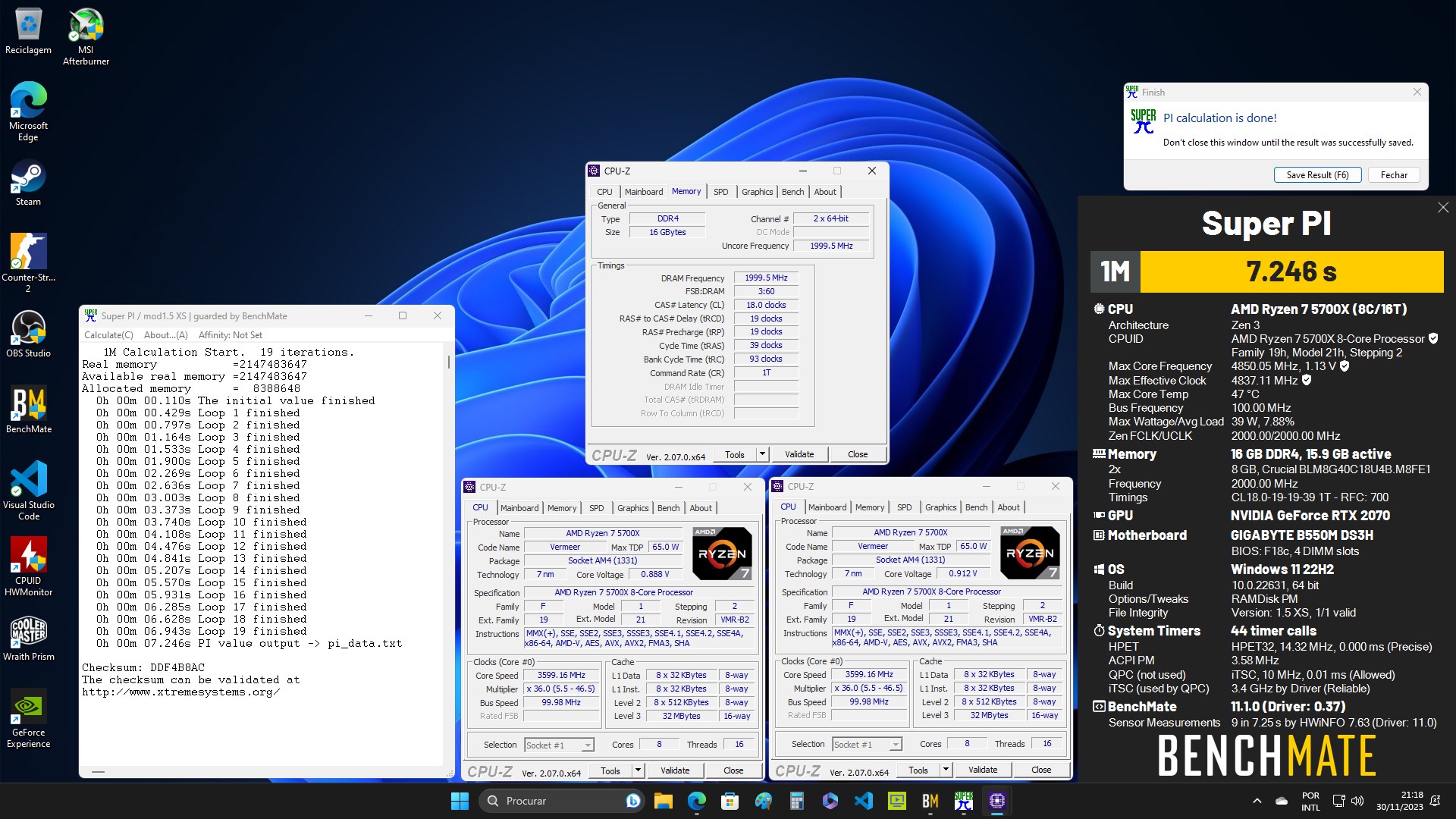Open Visual Studio Code taskbar icon

click(864, 801)
